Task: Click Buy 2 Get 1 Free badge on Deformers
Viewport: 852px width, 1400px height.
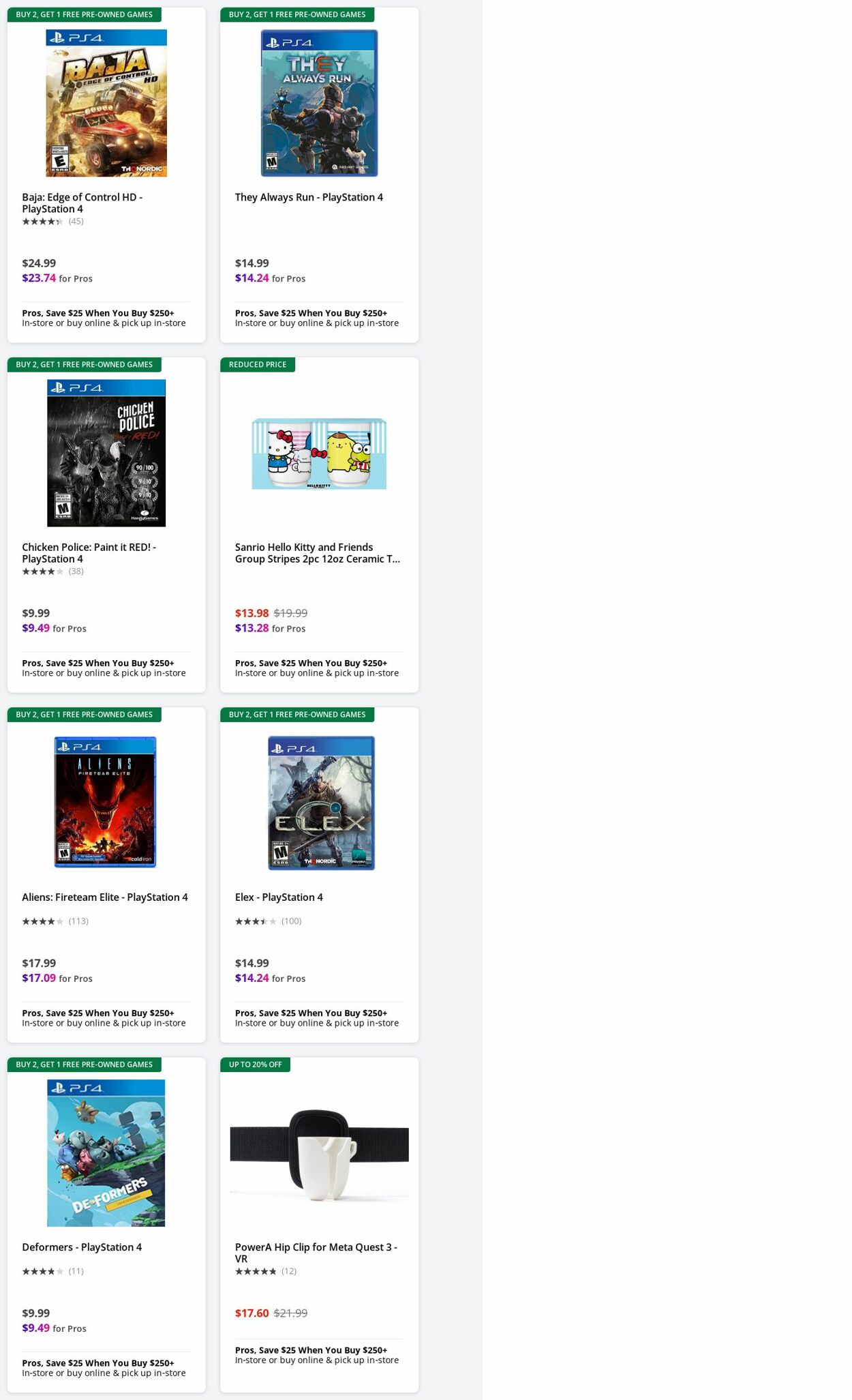Action: 85,1064
